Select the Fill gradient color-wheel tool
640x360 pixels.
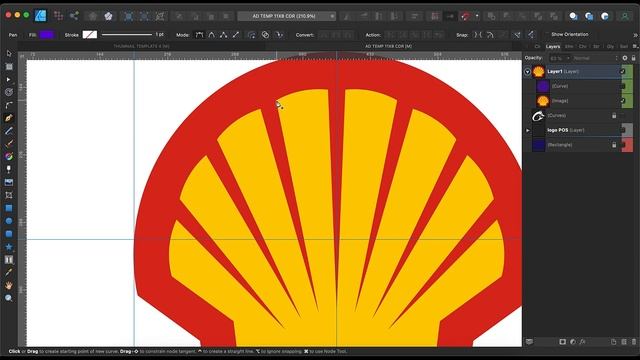click(9, 156)
